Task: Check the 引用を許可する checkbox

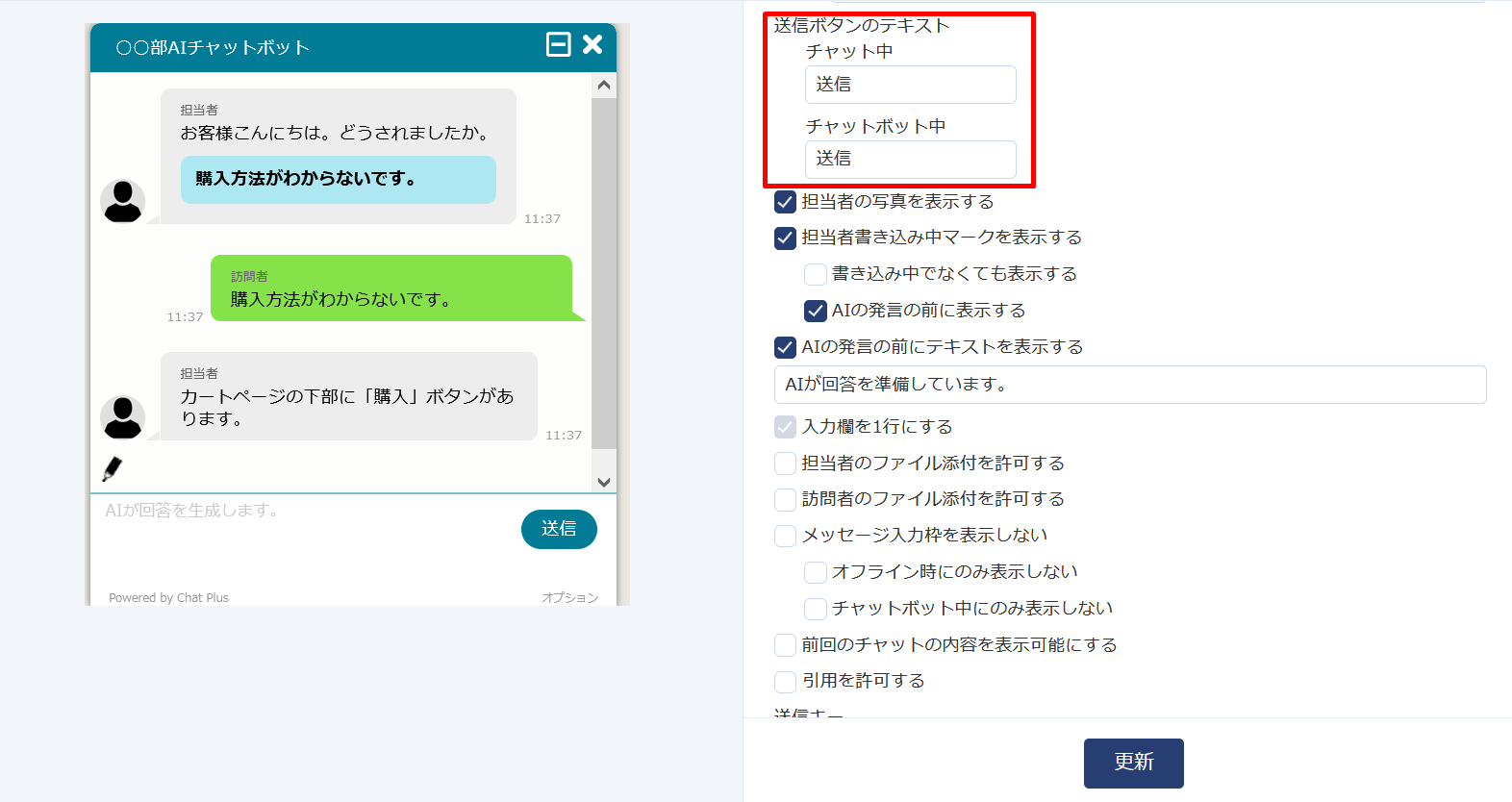Action: tap(785, 681)
